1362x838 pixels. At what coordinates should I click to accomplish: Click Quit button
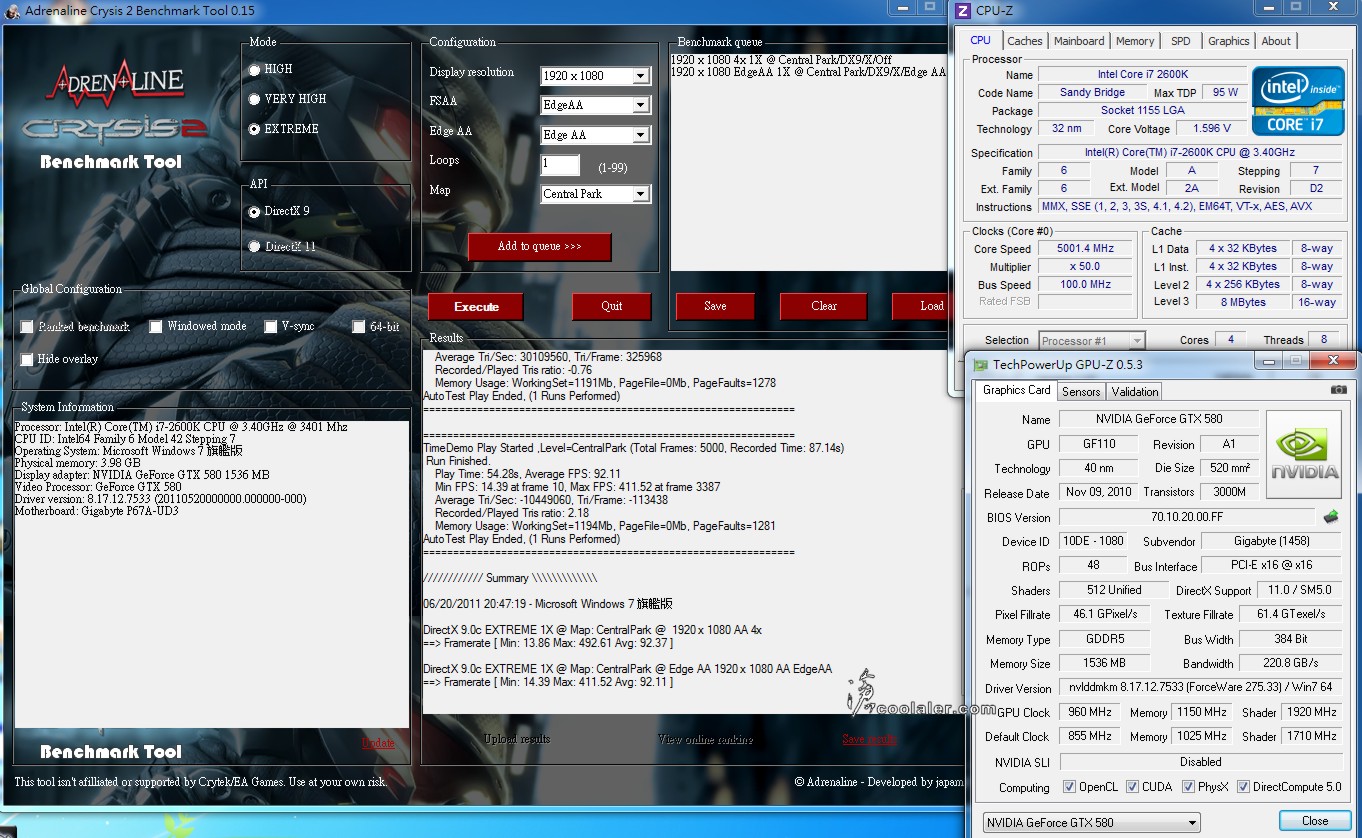click(612, 306)
